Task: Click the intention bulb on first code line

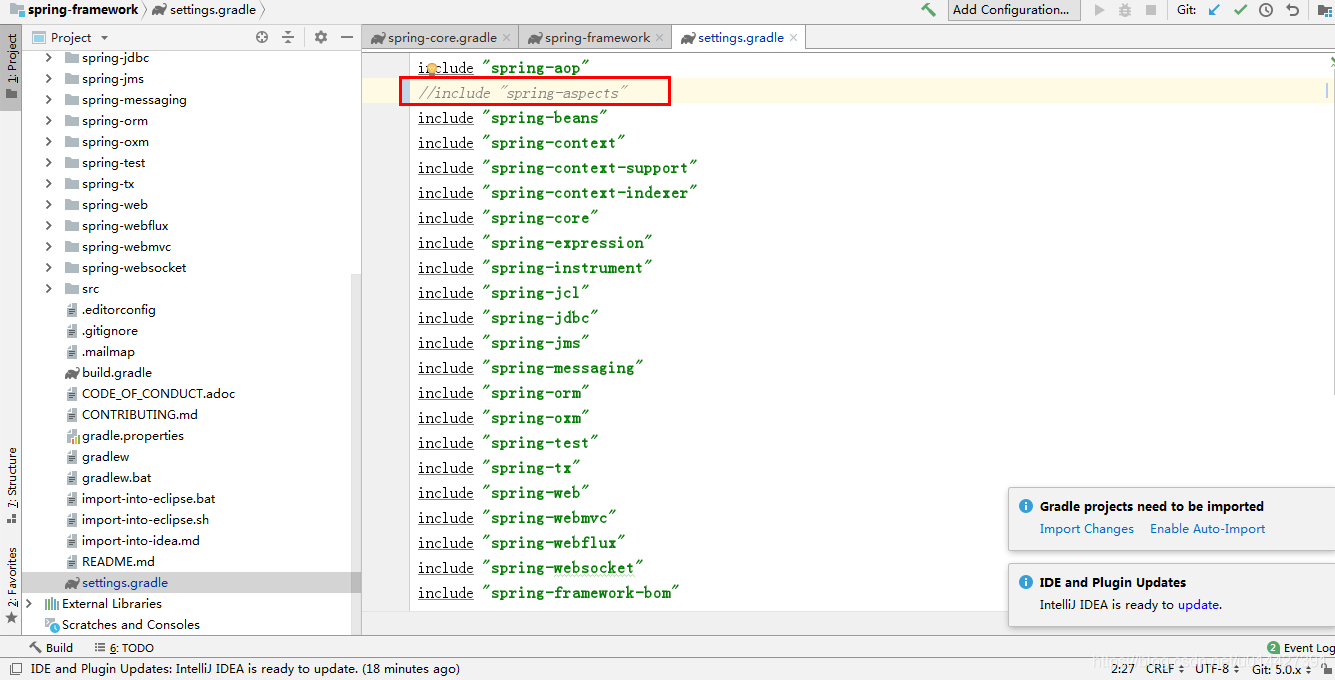Action: (432, 68)
